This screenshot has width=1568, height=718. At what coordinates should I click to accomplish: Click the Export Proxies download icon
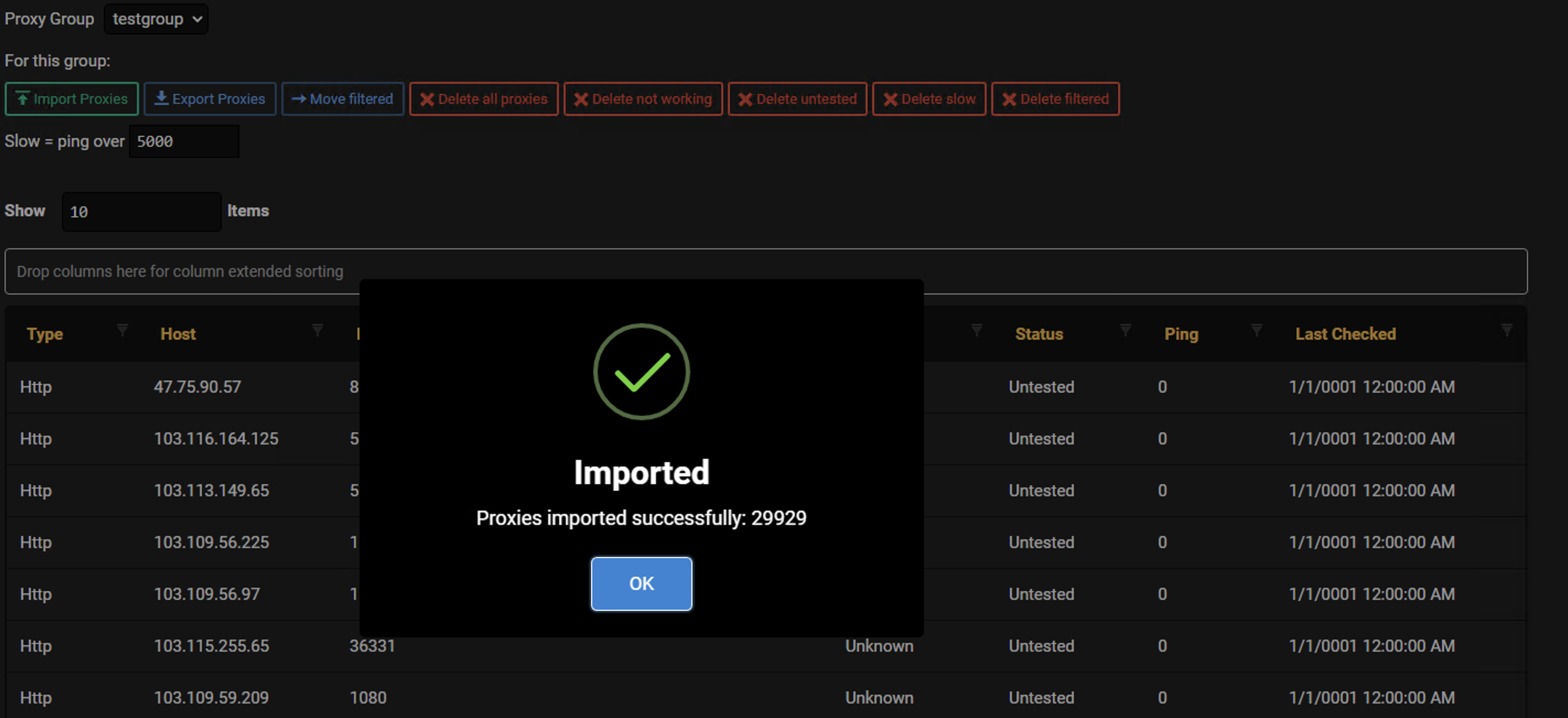[162, 98]
